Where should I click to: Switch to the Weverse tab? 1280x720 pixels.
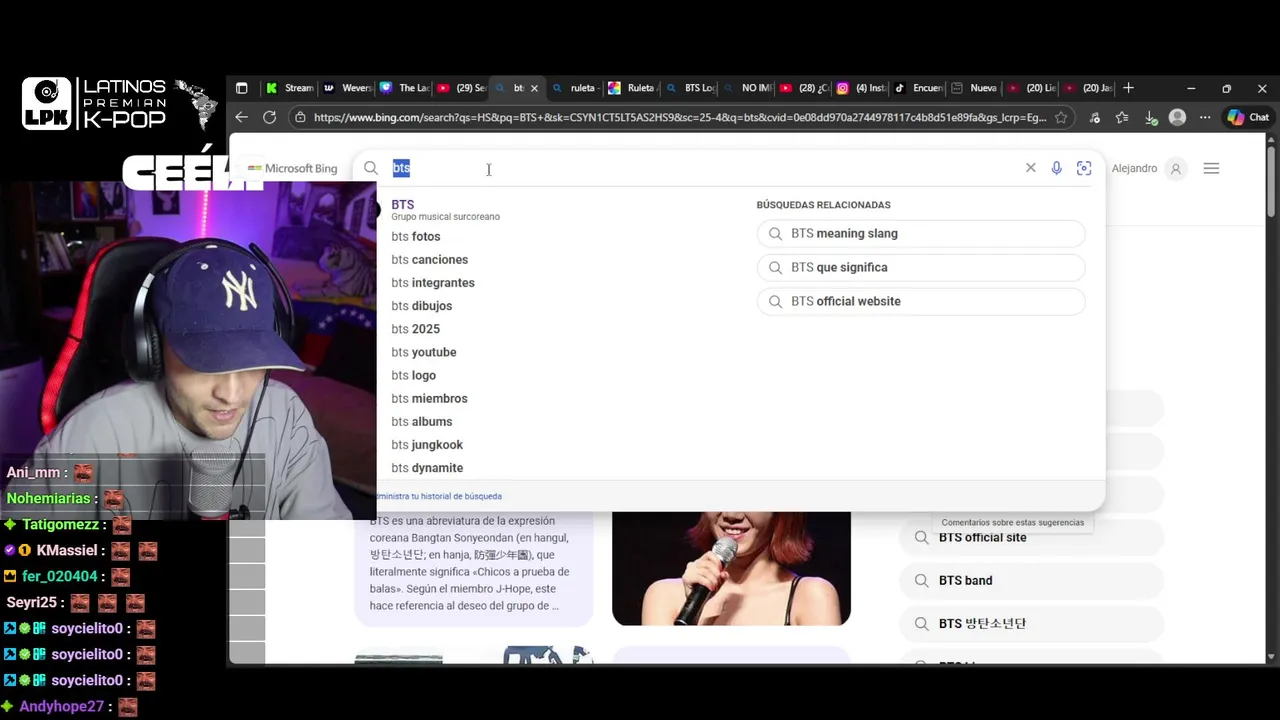coord(347,88)
